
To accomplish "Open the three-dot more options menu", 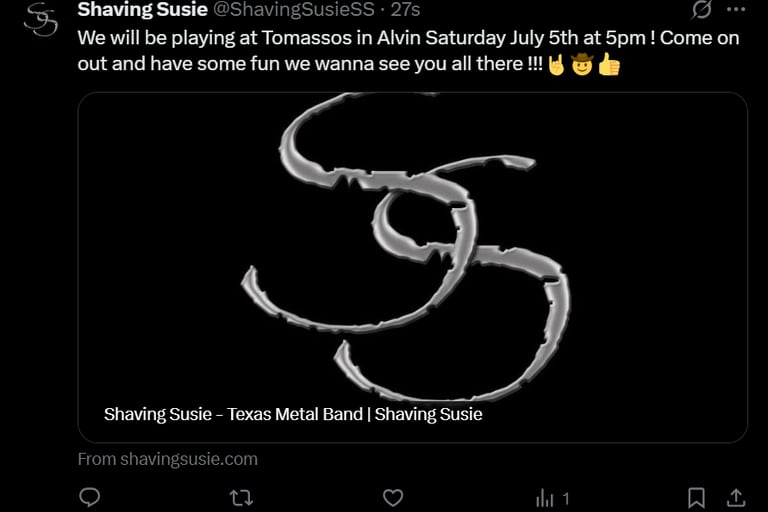I will click(736, 9).
